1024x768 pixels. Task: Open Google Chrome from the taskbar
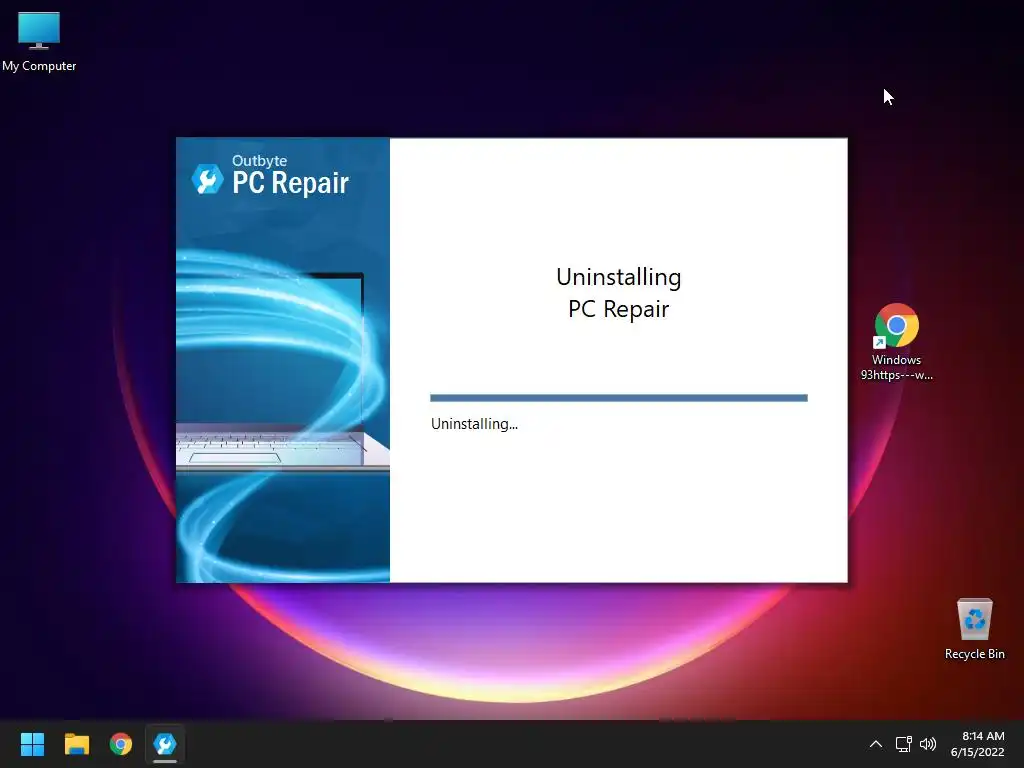click(x=121, y=744)
